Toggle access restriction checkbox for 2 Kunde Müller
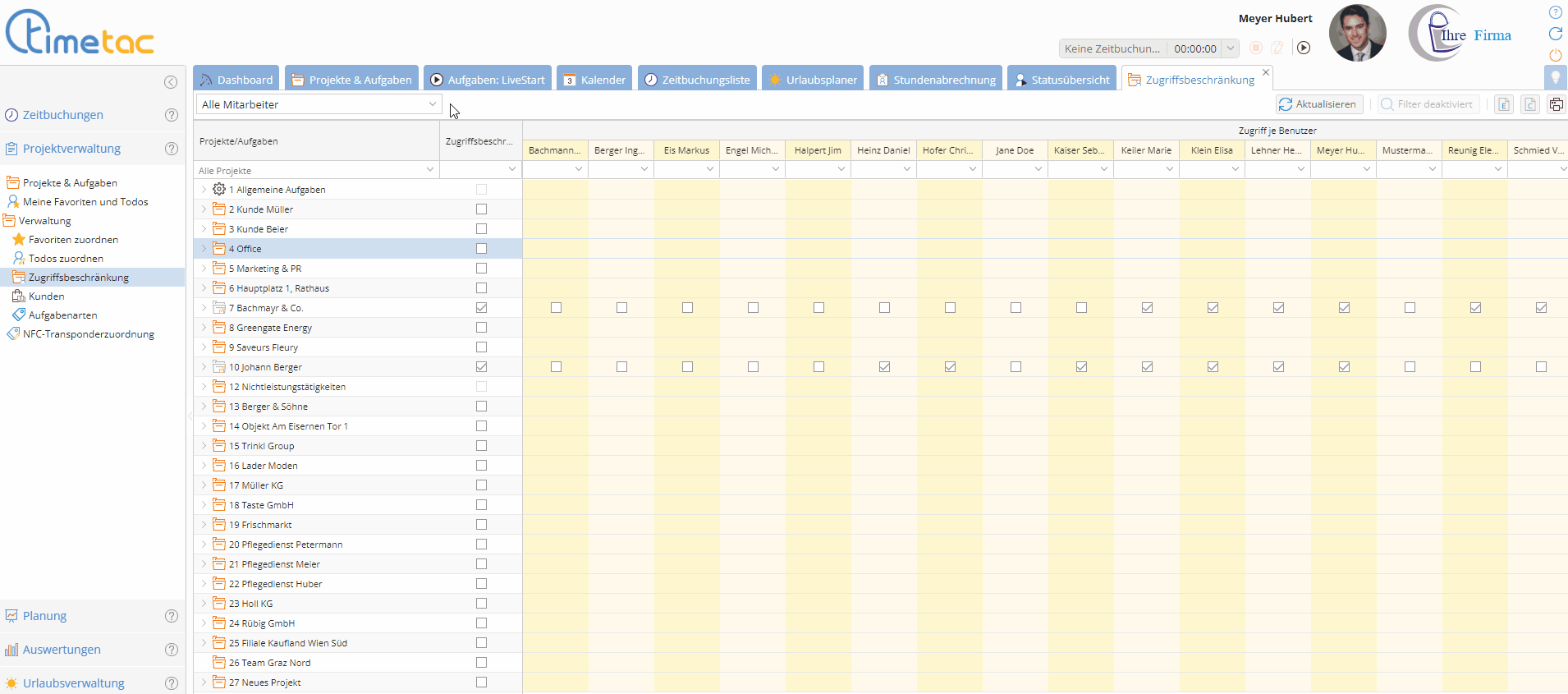1568x694 pixels. [481, 209]
